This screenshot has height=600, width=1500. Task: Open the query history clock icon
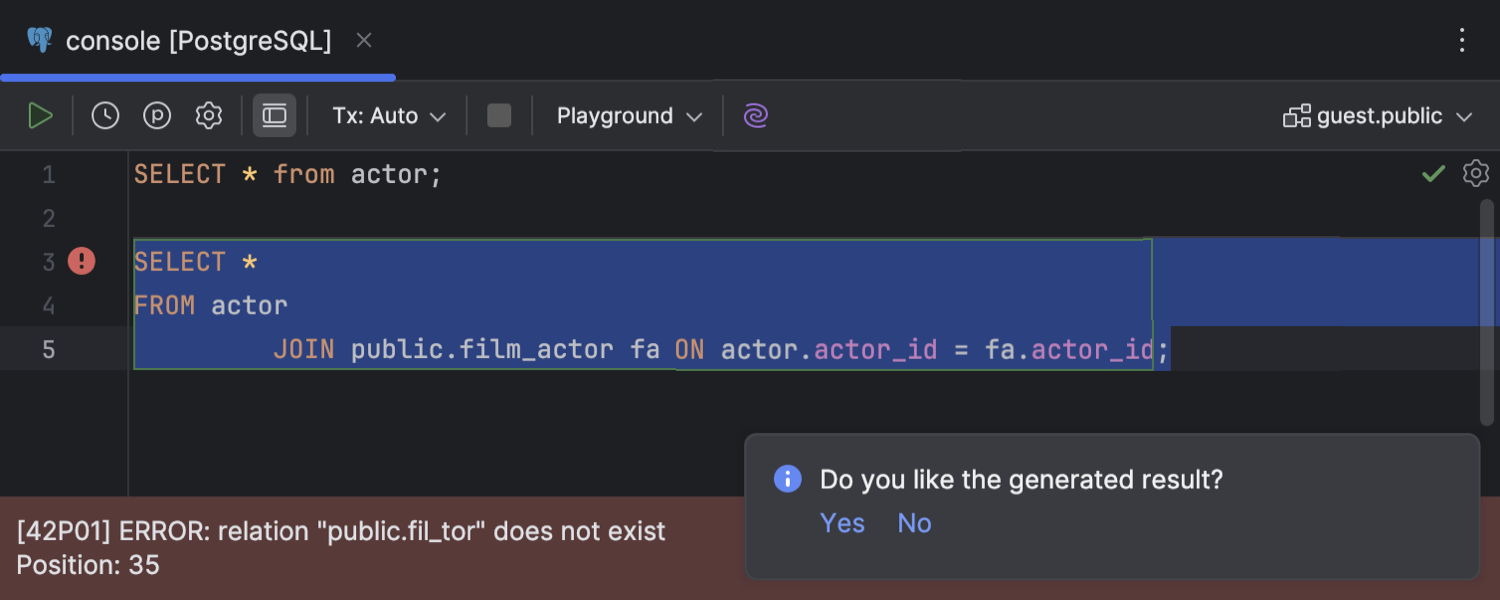(x=105, y=116)
